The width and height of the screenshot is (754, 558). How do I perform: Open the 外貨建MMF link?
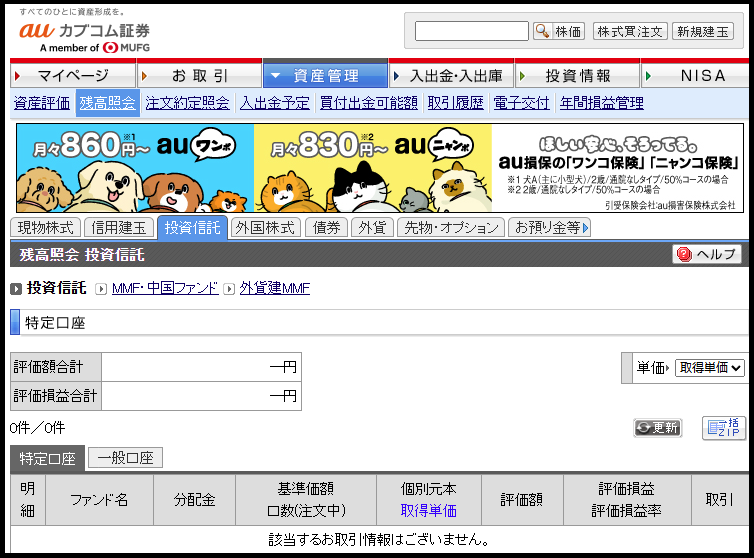click(275, 288)
